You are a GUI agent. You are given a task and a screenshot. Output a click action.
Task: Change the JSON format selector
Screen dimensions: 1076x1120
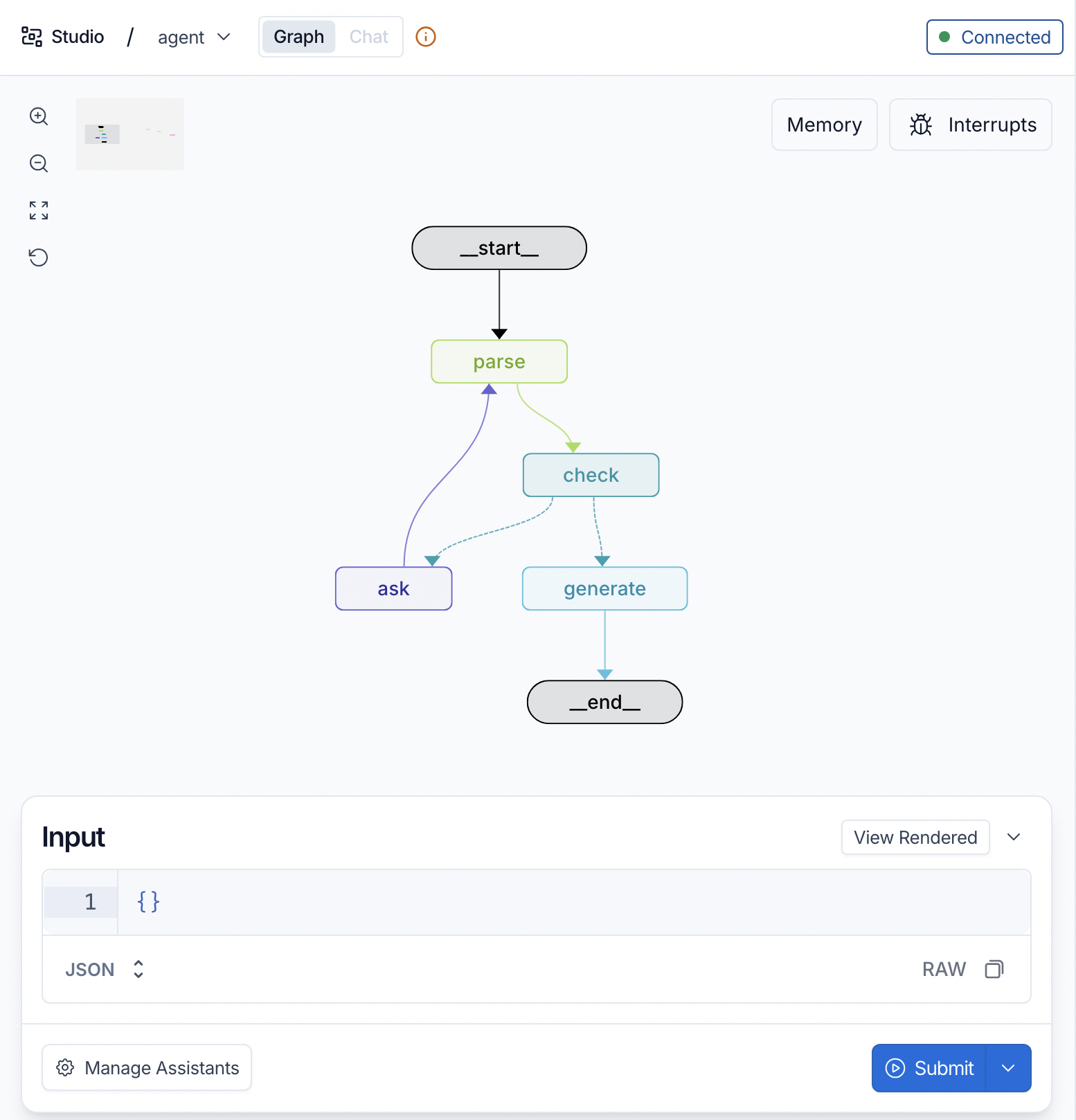(105, 969)
